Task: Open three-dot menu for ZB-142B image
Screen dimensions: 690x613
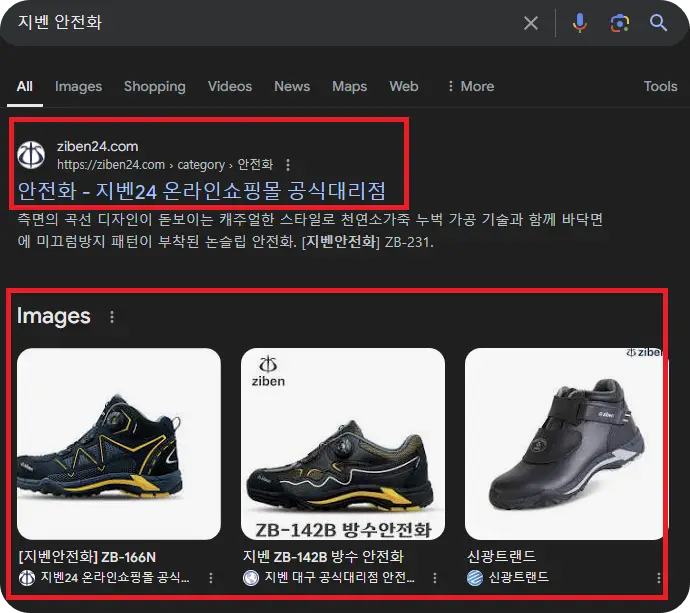Action: pos(435,578)
